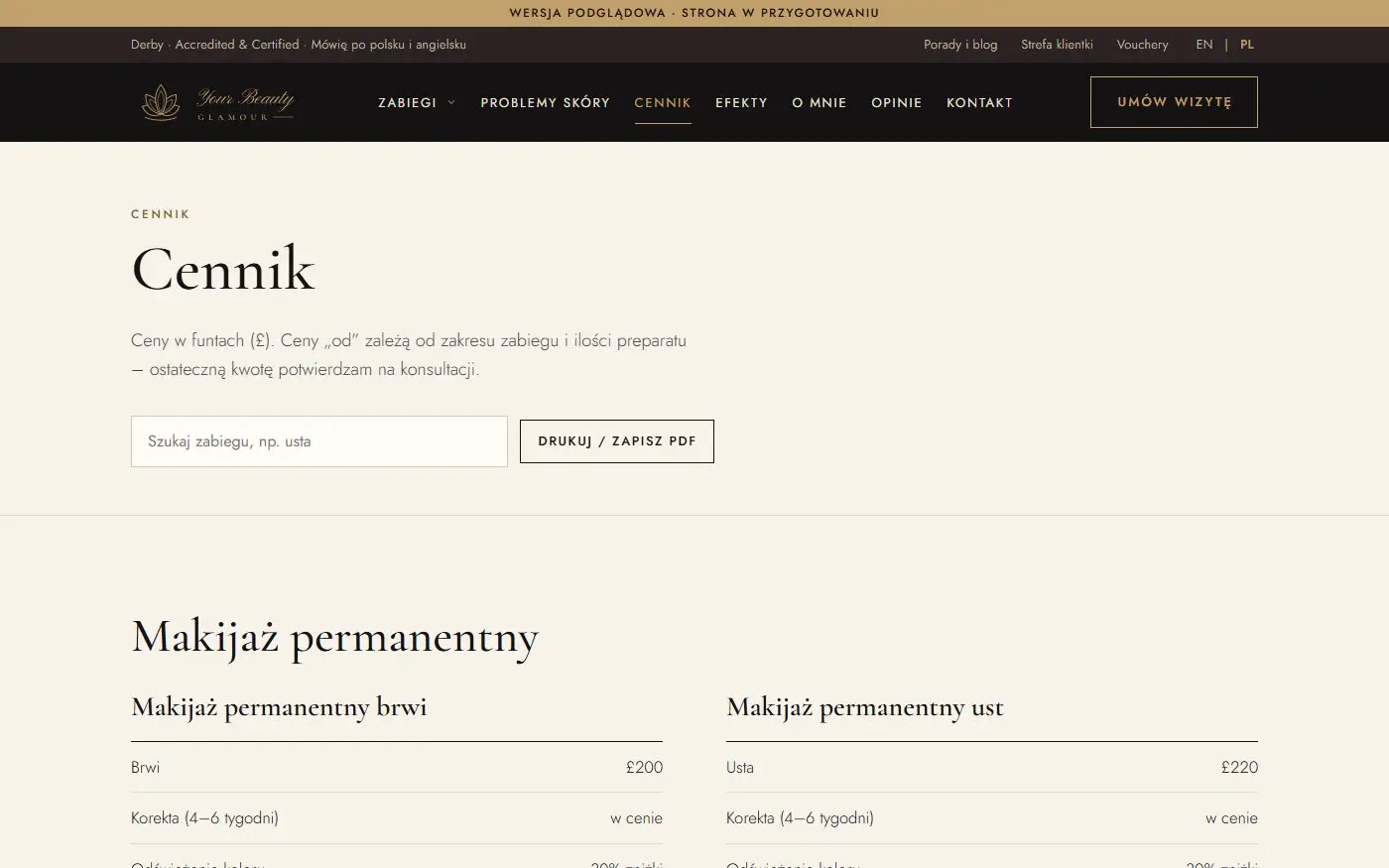The width and height of the screenshot is (1389, 868).
Task: Open the Strefa klientki link
Action: click(1057, 45)
